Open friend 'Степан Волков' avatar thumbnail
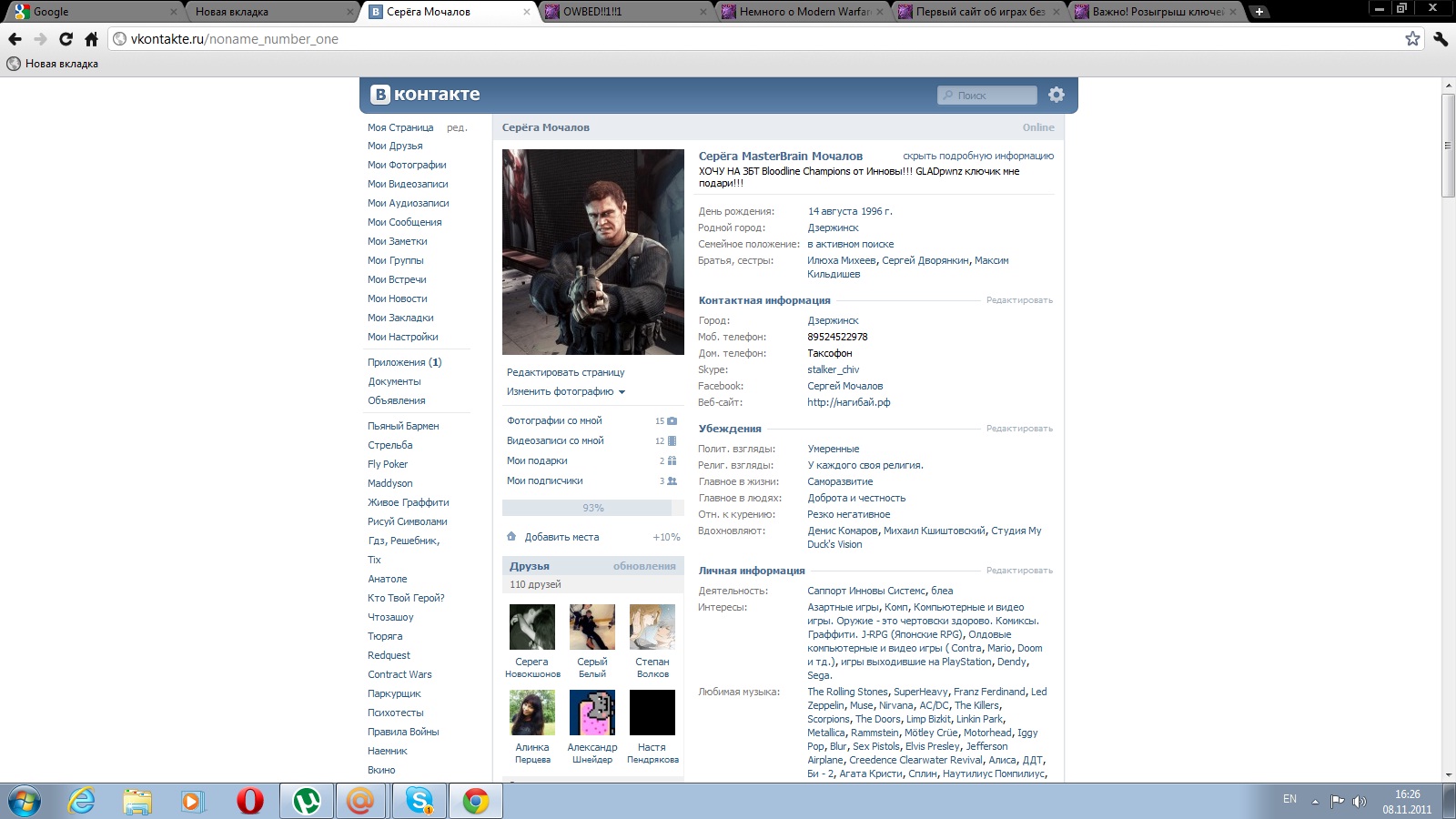This screenshot has width=1456, height=819. coord(652,627)
